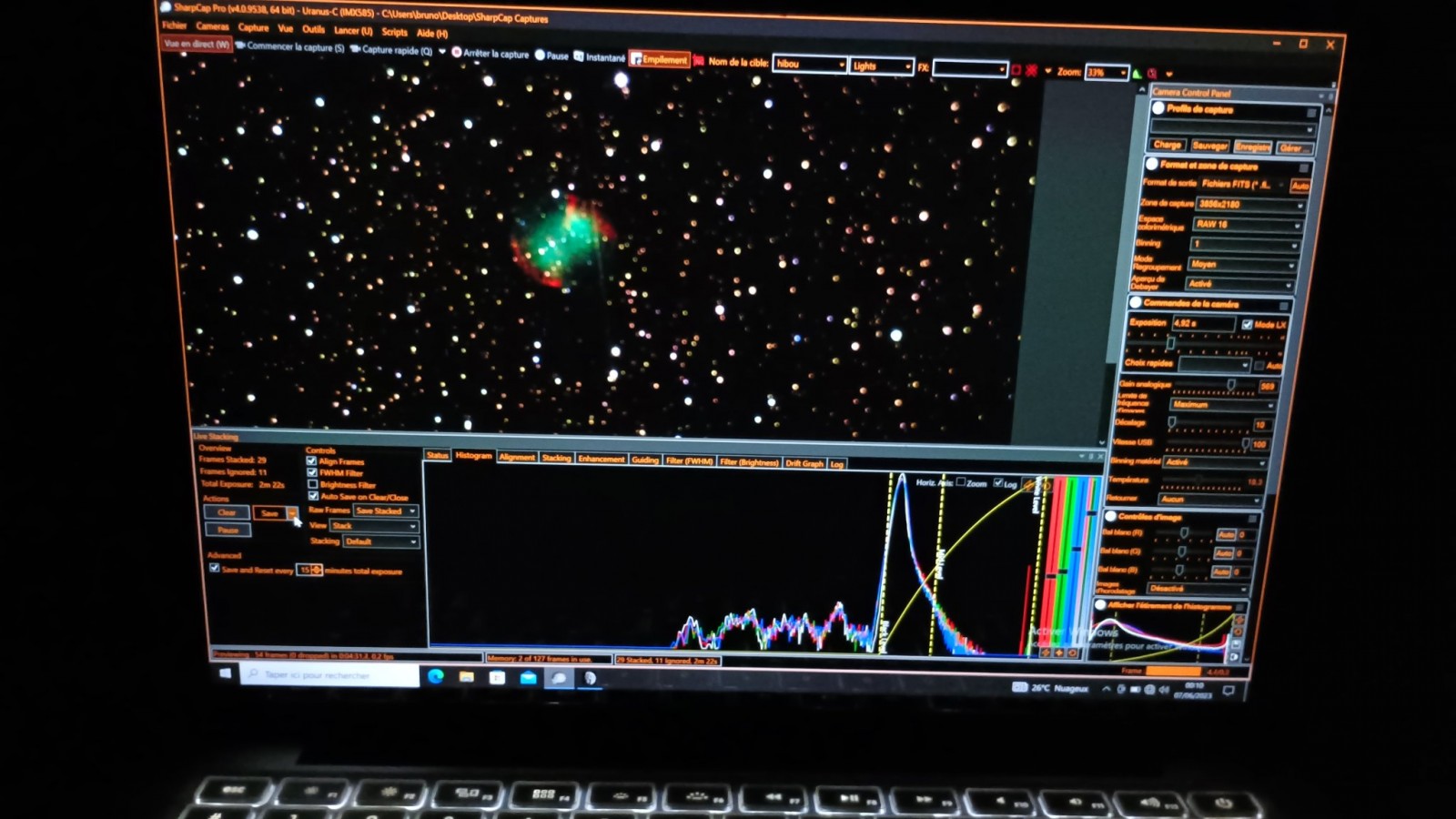The height and width of the screenshot is (819, 1456).
Task: Open the Drift Graph tab
Action: 804,463
